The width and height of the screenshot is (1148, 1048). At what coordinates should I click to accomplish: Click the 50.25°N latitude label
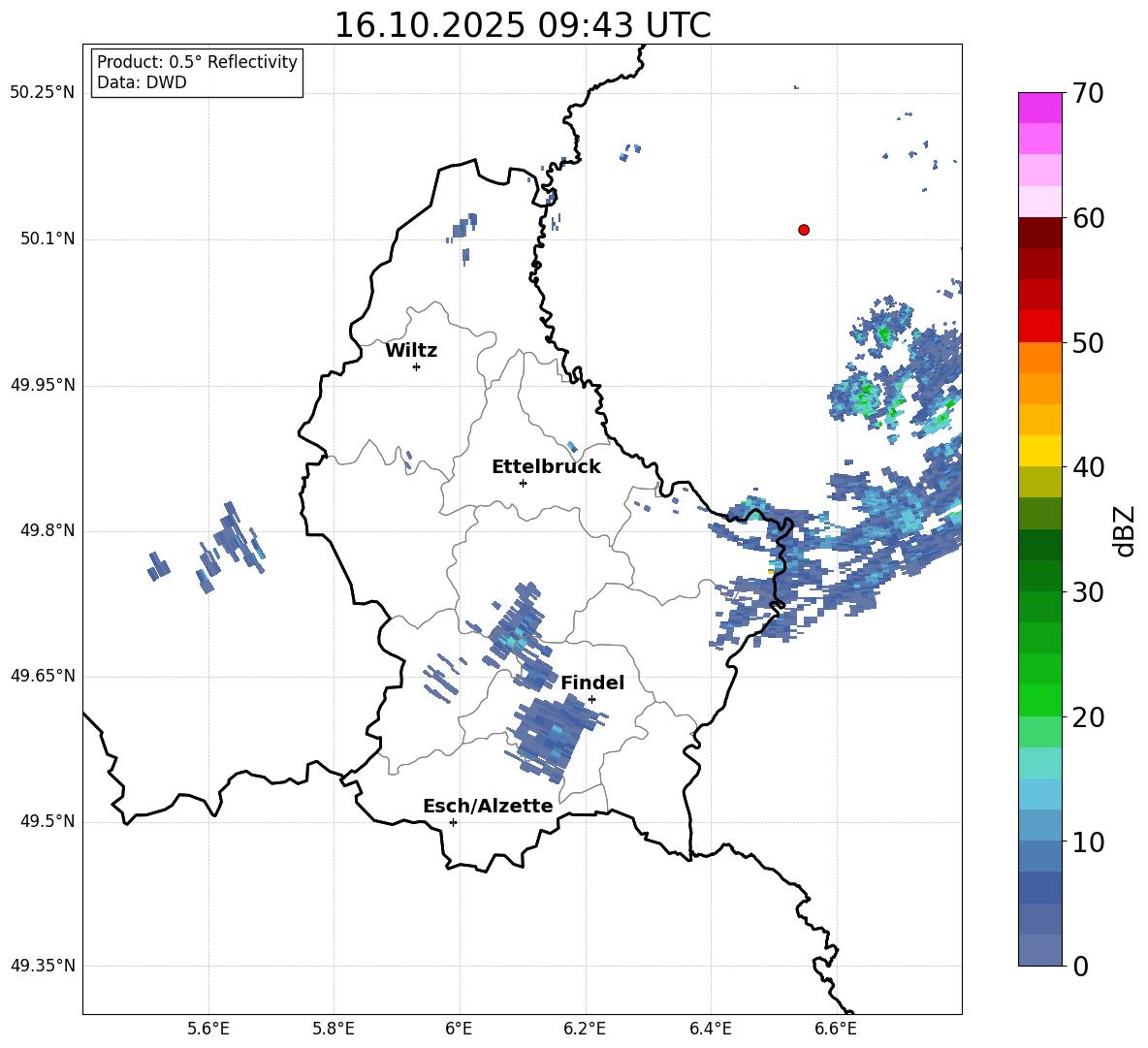coord(43,93)
